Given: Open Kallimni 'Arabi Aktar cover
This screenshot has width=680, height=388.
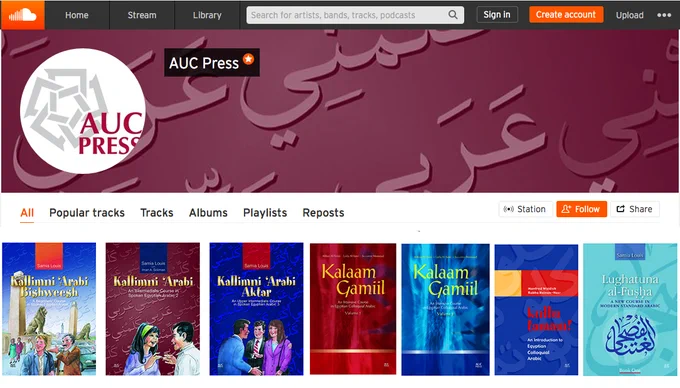Looking at the screenshot, I should [256, 309].
